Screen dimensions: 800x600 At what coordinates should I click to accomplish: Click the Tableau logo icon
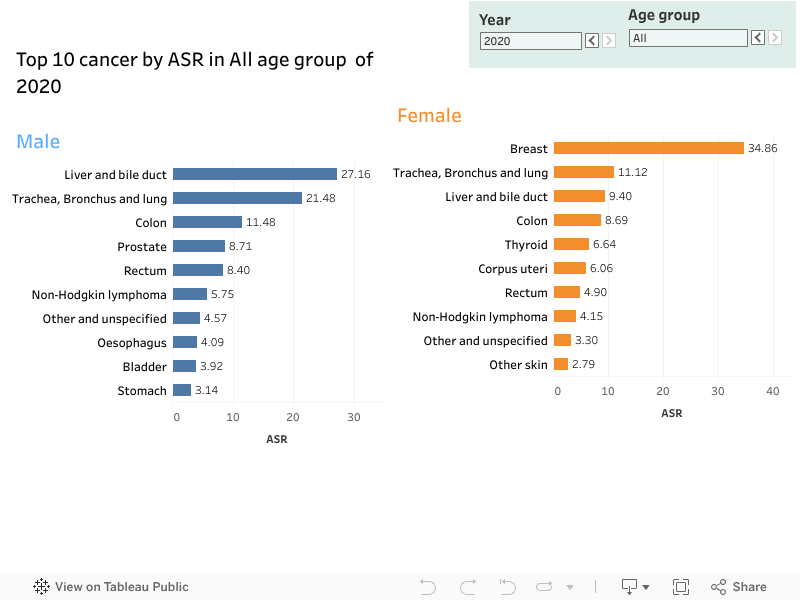pyautogui.click(x=42, y=587)
